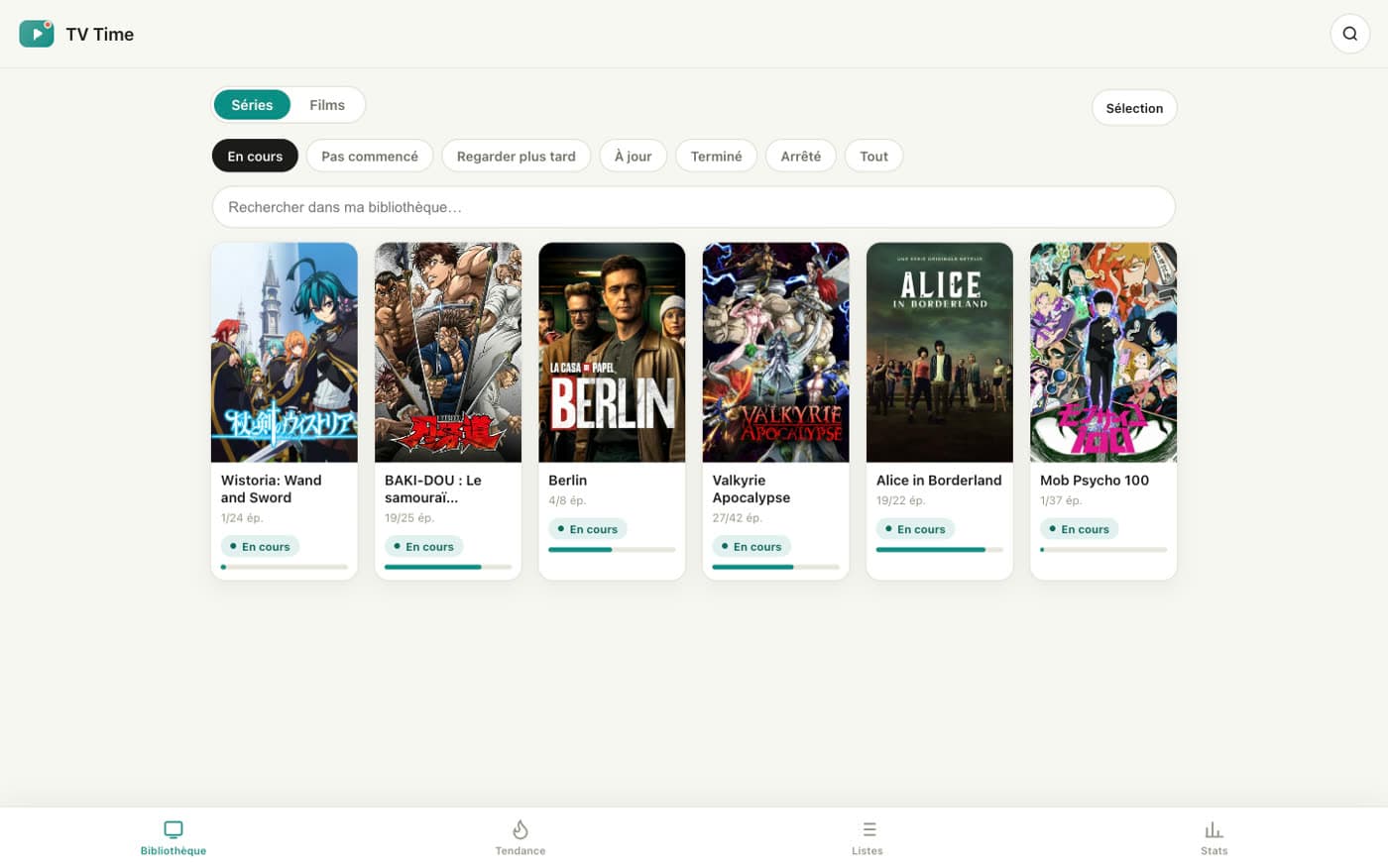Click the BAKI-DOU progress bar
Image resolution: width=1388 pixels, height=868 pixels.
click(x=448, y=567)
